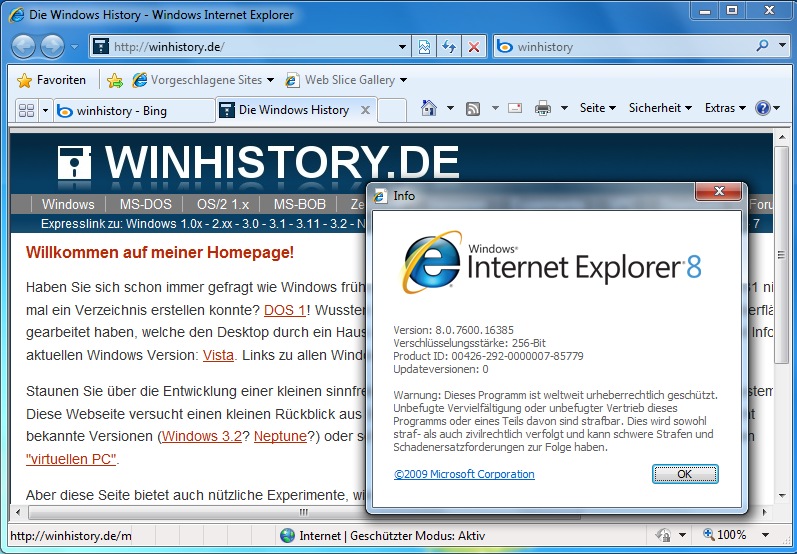Close the Info dialog with red X
797x554 pixels.
coord(719,191)
